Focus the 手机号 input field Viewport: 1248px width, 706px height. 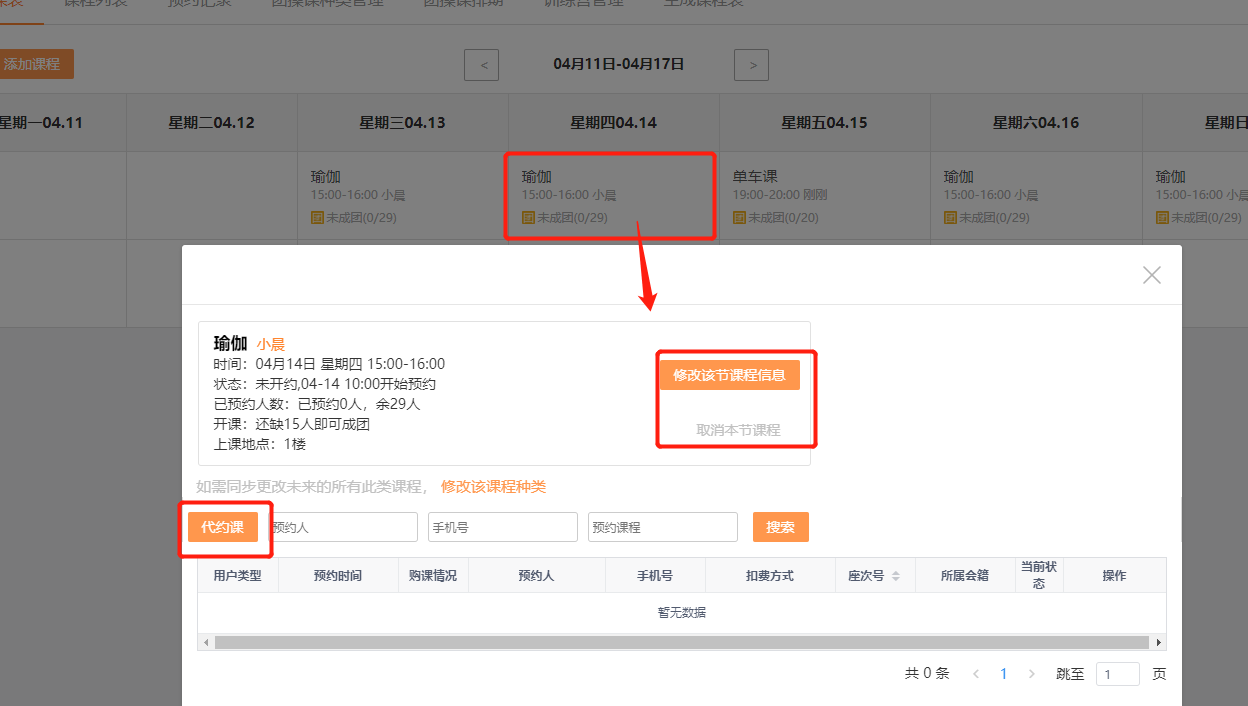(x=502, y=527)
